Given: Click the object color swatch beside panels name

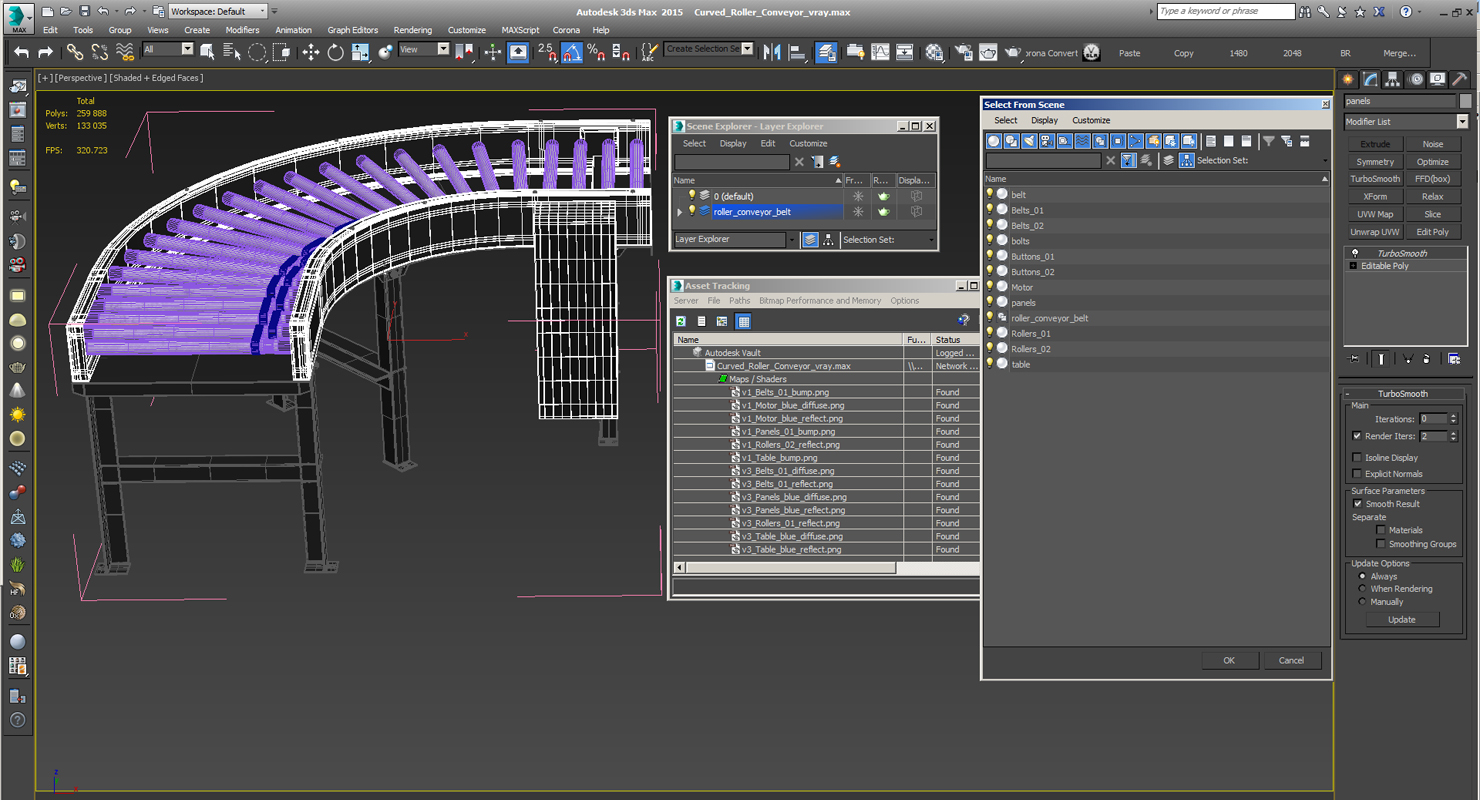Looking at the screenshot, I should pyautogui.click(x=1465, y=101).
